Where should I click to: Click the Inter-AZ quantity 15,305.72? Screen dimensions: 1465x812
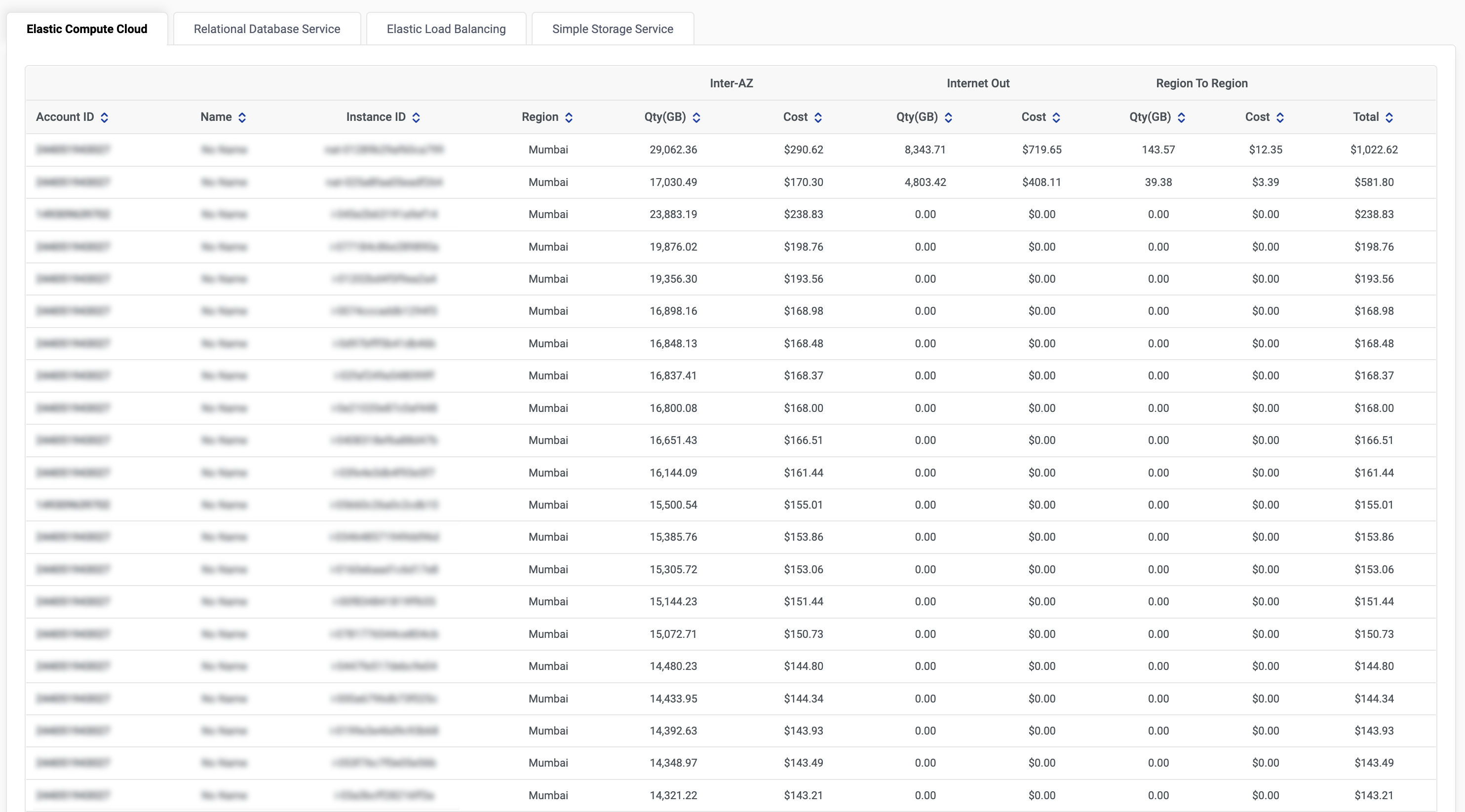673,569
